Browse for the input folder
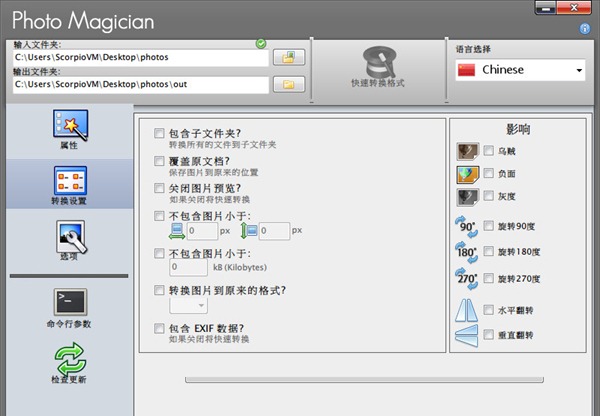 coord(289,57)
